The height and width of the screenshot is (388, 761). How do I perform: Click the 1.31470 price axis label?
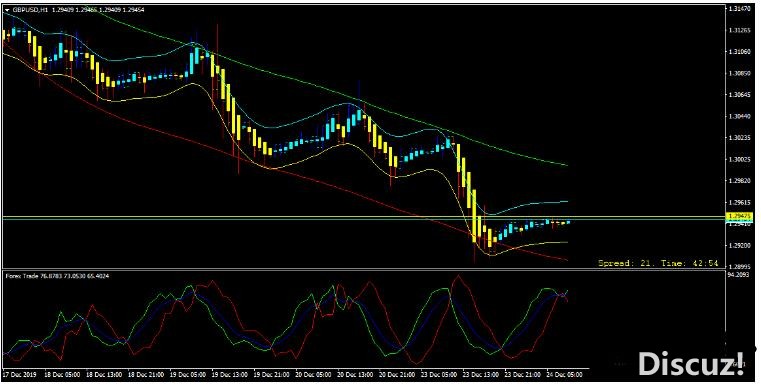pyautogui.click(x=739, y=9)
